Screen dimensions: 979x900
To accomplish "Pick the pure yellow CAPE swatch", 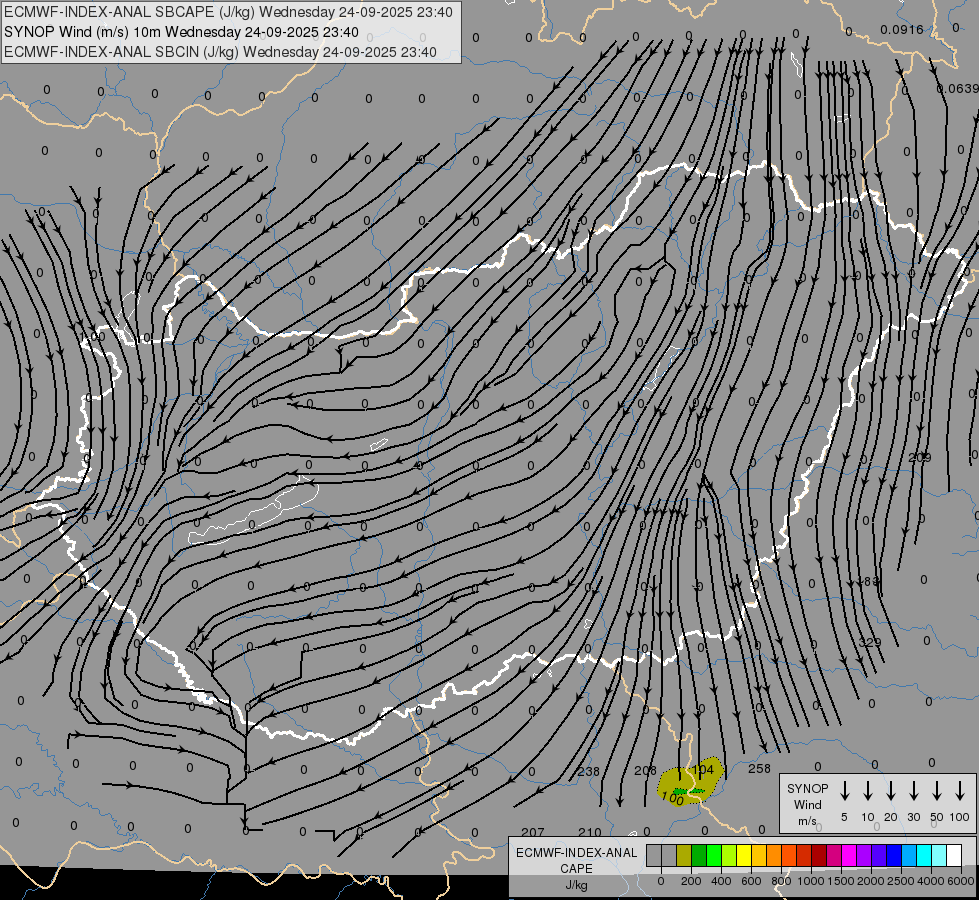I will point(744,855).
